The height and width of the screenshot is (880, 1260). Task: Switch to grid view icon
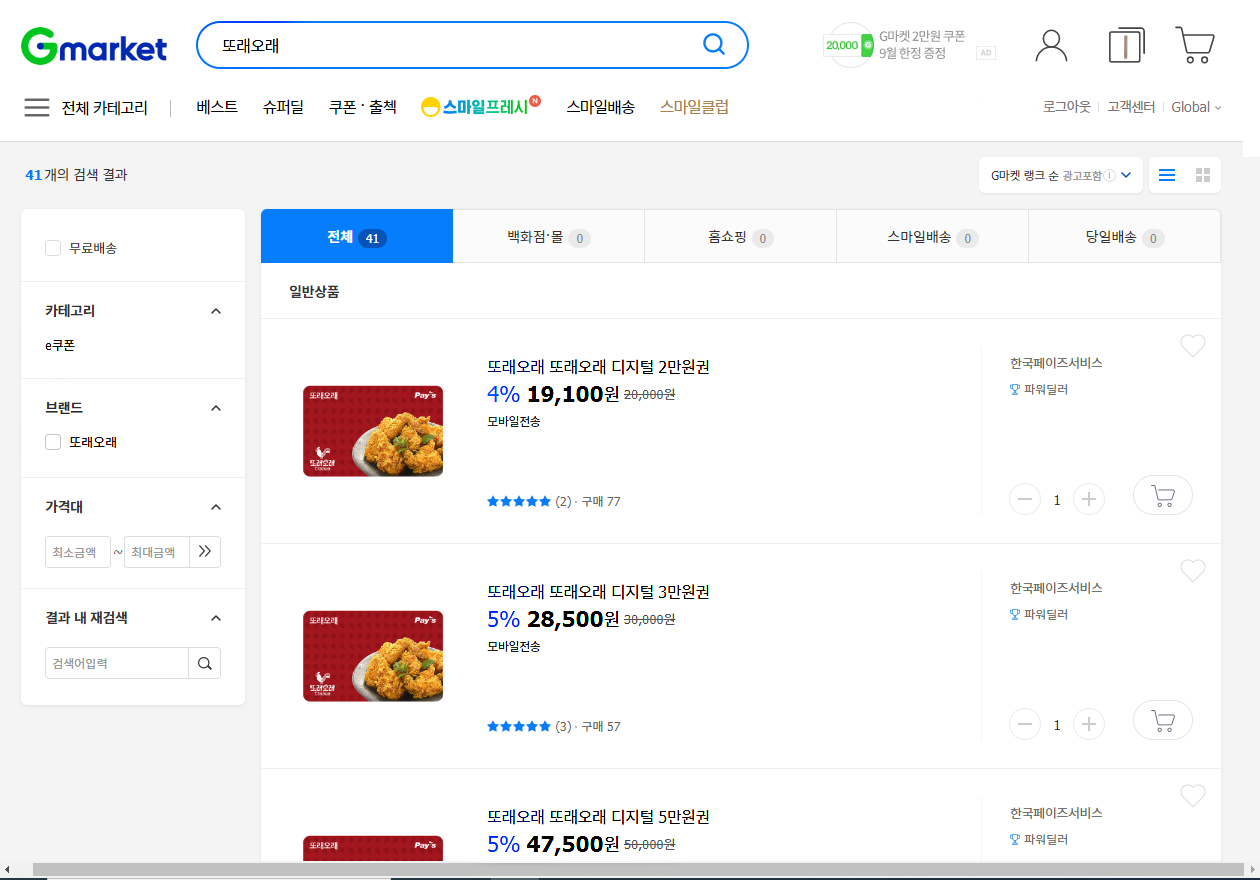pyautogui.click(x=1203, y=175)
